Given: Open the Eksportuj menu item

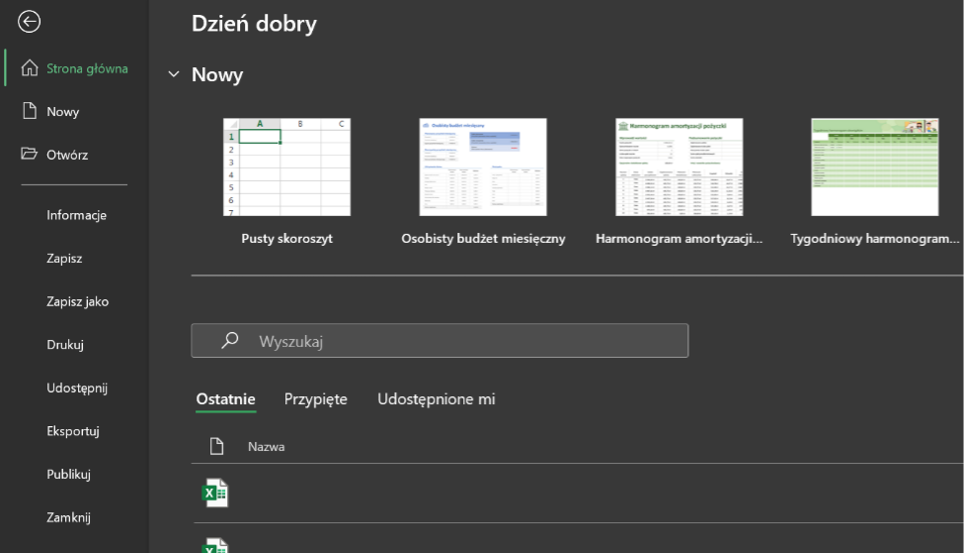Looking at the screenshot, I should [x=72, y=431].
